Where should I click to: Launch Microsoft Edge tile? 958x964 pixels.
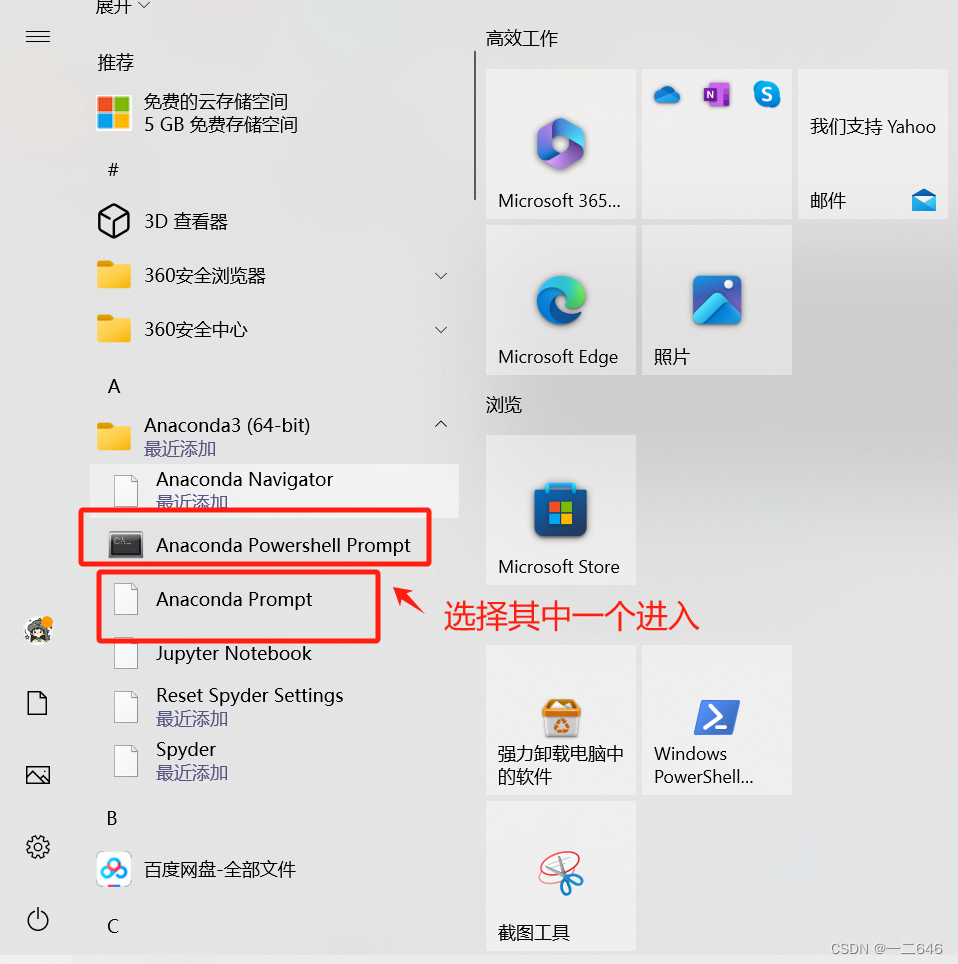pyautogui.click(x=561, y=300)
